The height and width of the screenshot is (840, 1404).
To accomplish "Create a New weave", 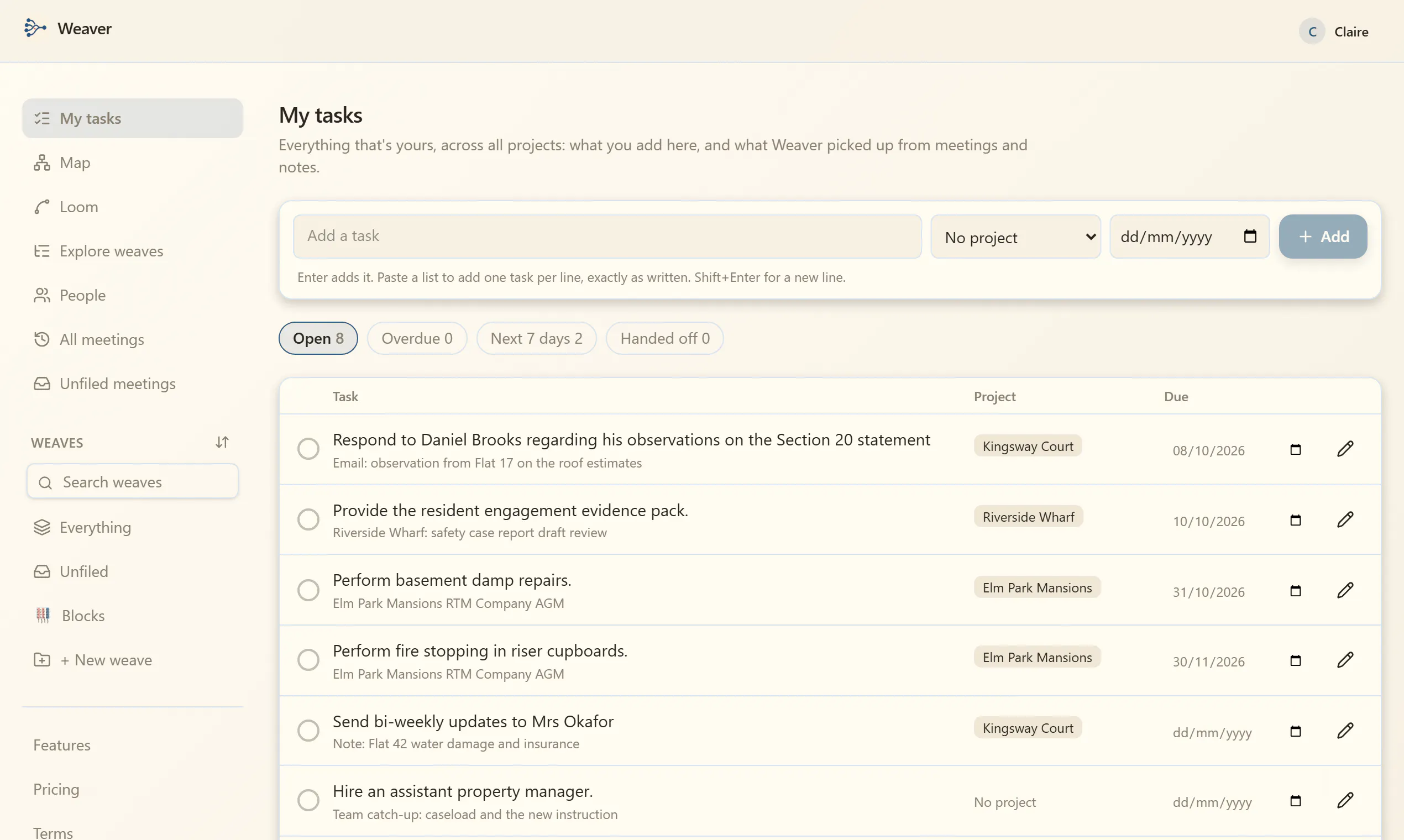I will 133,660.
